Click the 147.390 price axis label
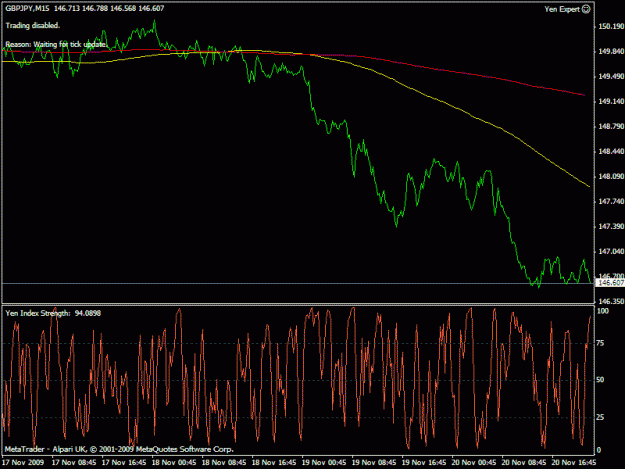This screenshot has height=469, width=625. point(611,226)
